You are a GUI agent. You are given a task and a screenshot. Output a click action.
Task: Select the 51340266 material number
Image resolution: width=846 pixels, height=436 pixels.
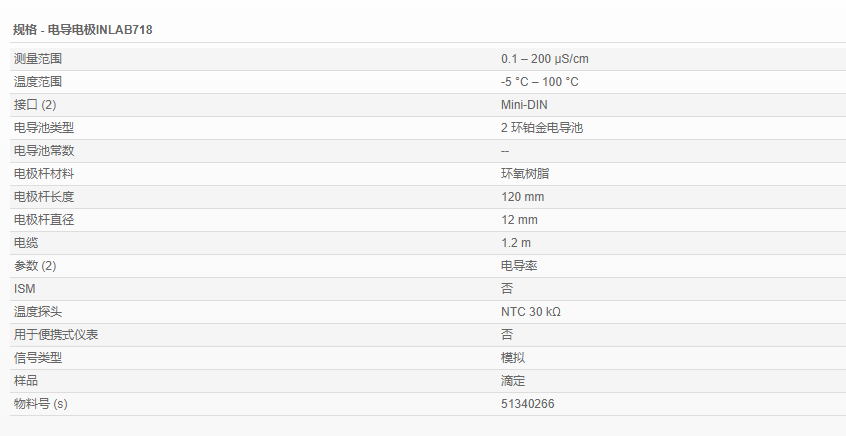528,404
